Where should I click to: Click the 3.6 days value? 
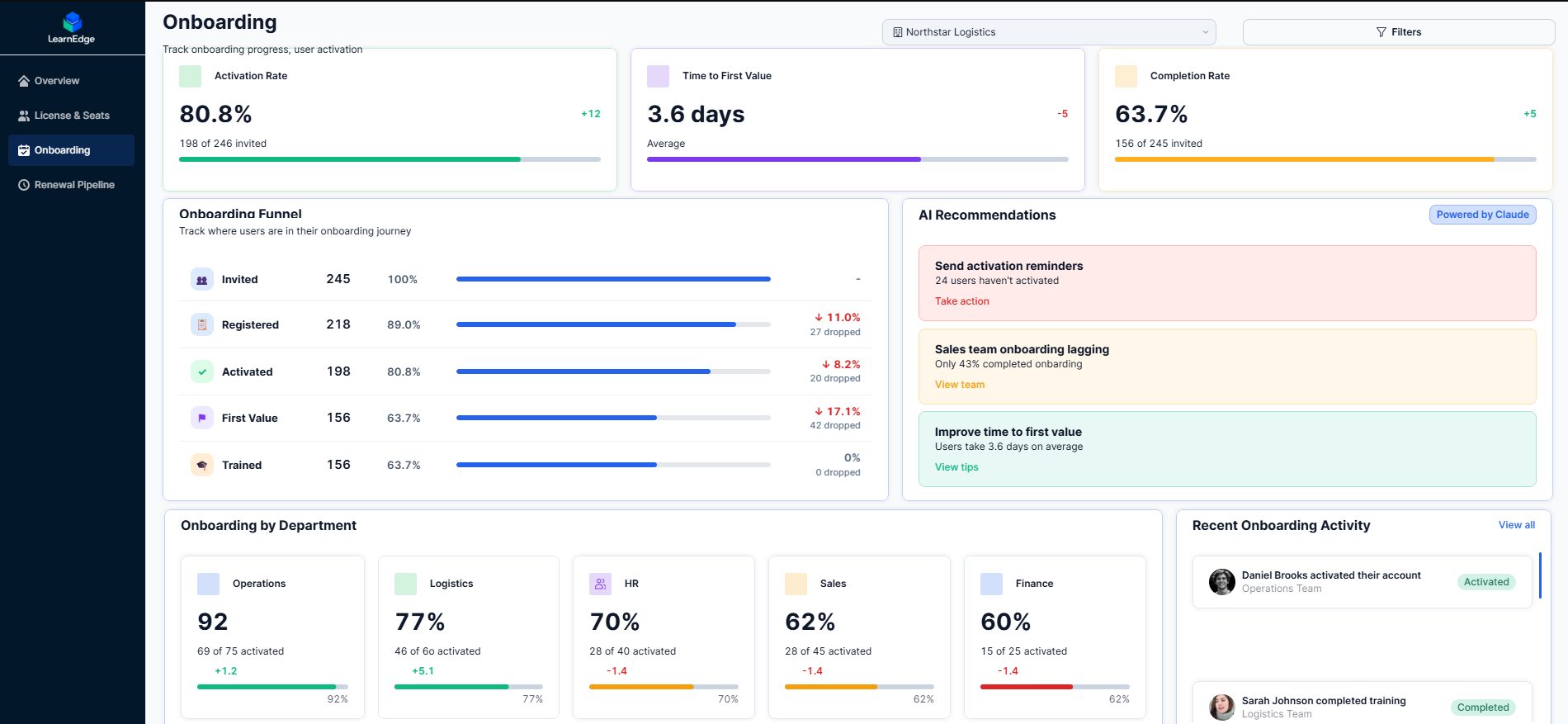click(696, 114)
